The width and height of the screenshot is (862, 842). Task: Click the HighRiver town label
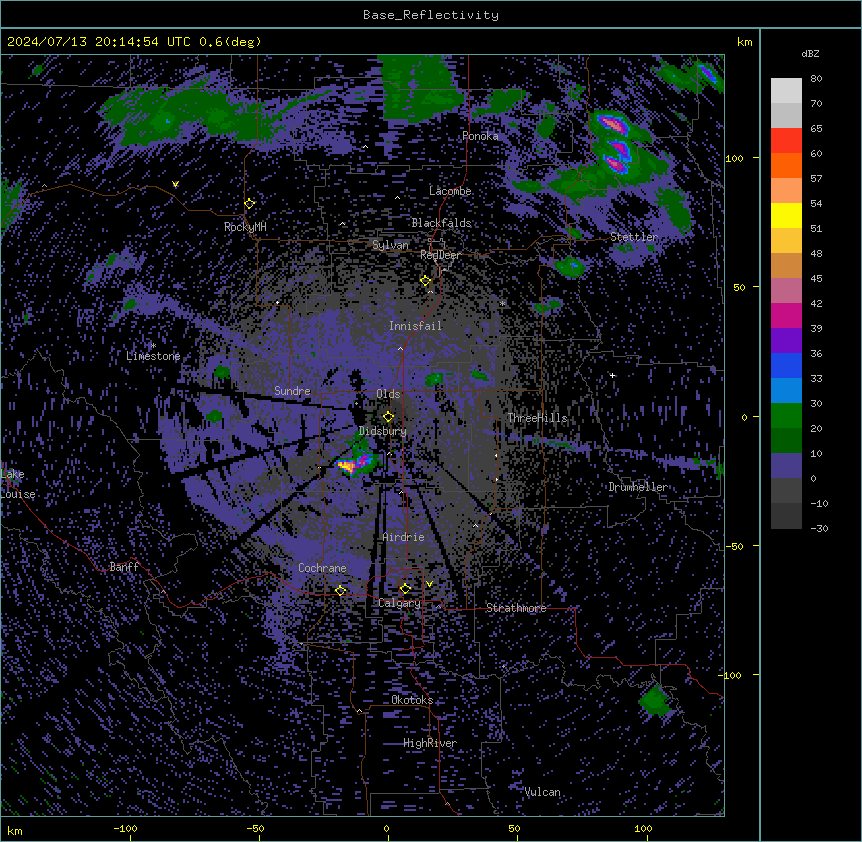click(430, 743)
